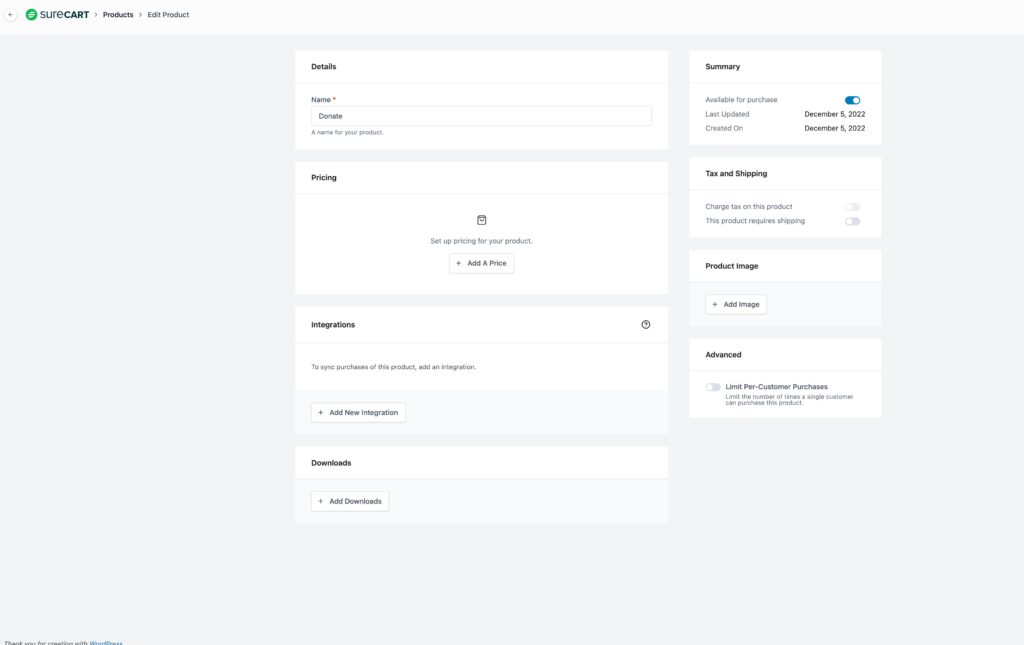The height and width of the screenshot is (645, 1024).
Task: Click plus icon on Add A Price
Action: tap(458, 263)
